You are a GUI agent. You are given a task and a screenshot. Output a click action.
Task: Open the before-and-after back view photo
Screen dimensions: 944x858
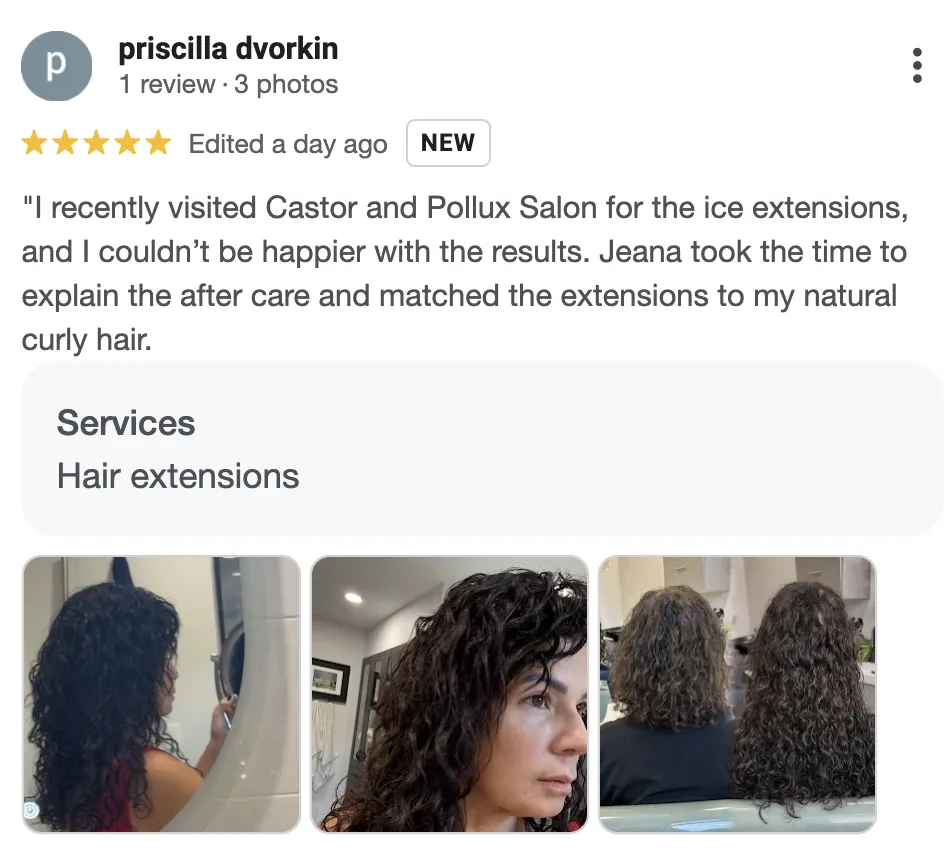pos(738,694)
